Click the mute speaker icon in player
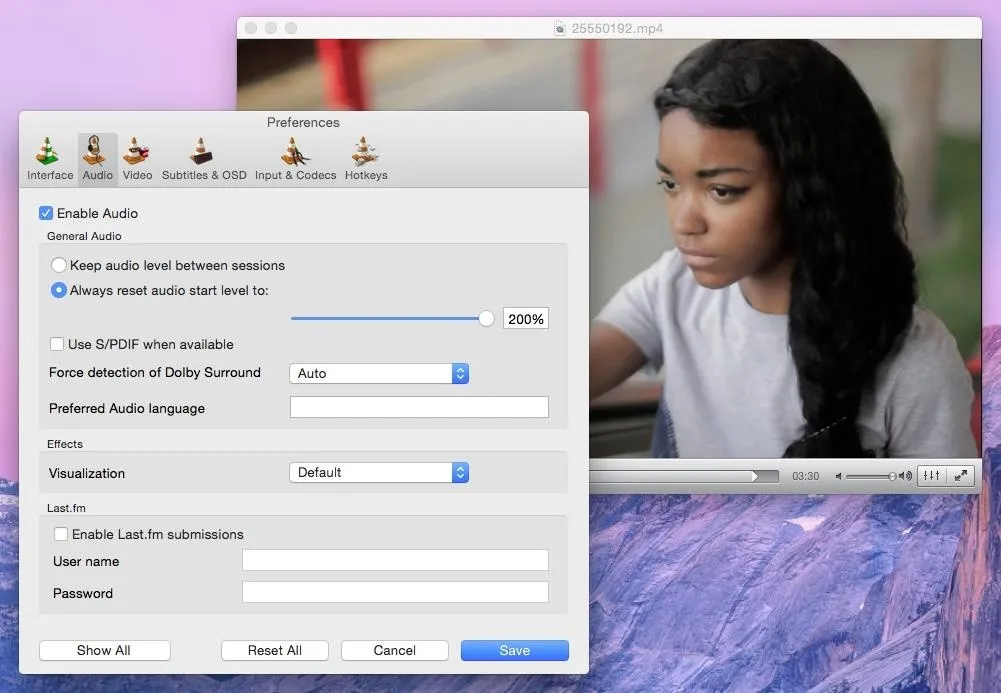Screen dimensions: 1001x693 [839, 476]
